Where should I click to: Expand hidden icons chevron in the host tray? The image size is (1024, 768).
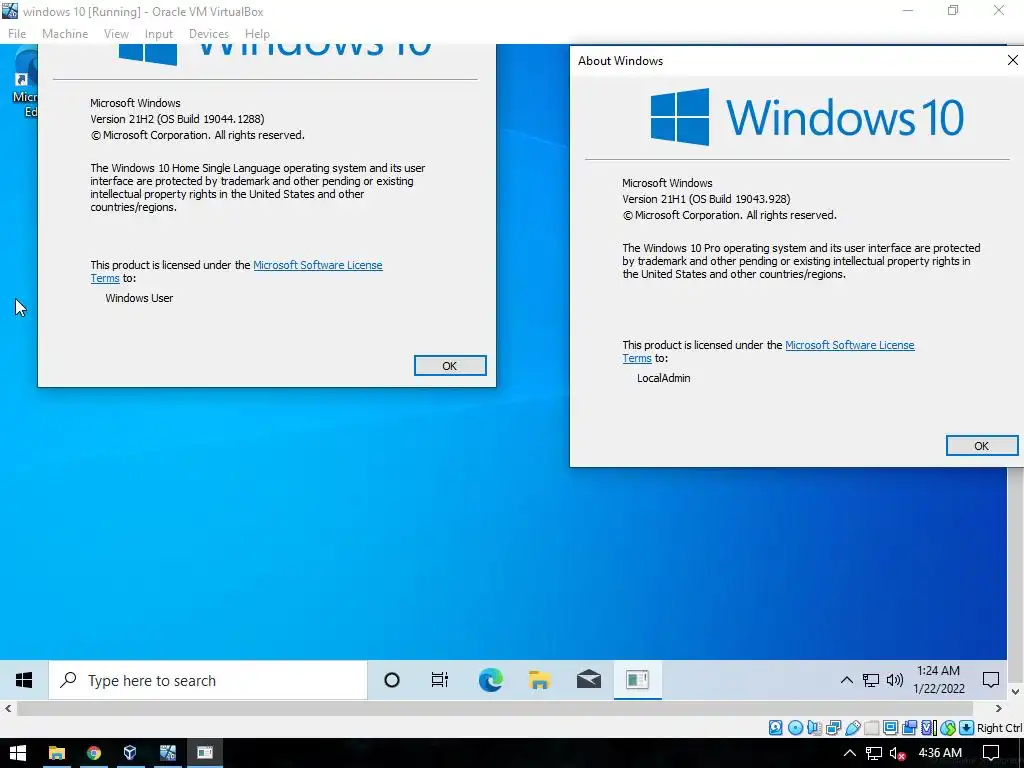(850, 753)
